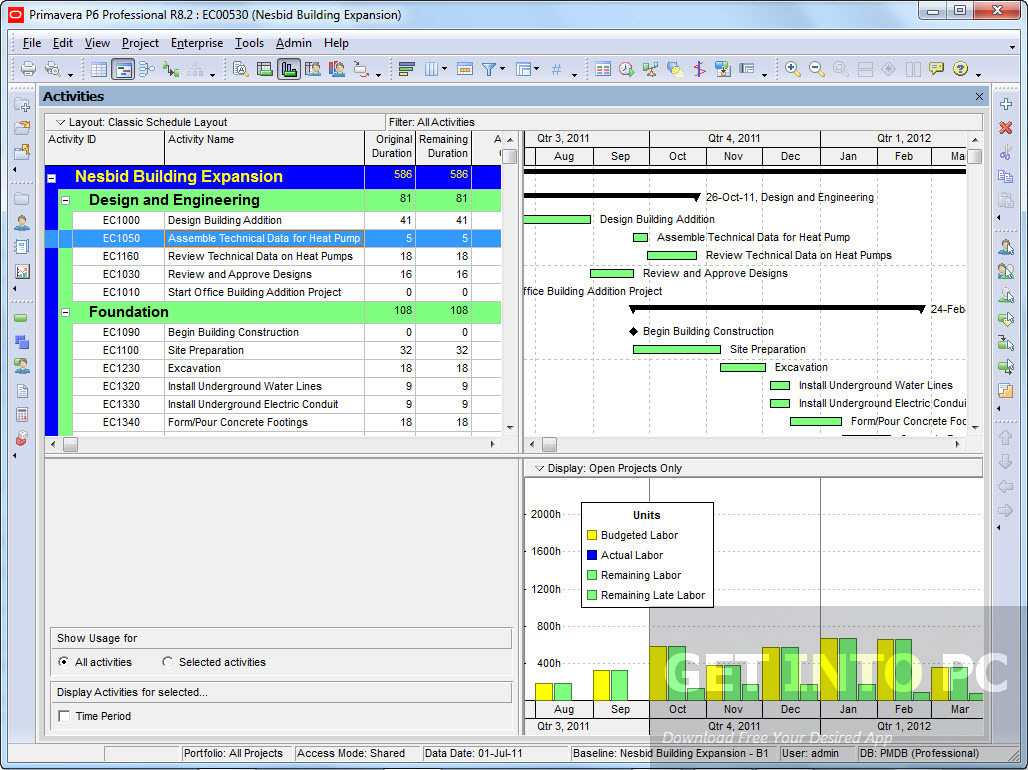This screenshot has width=1028, height=770.
Task: Click the Site Preparation Gantt bar
Action: click(x=677, y=350)
